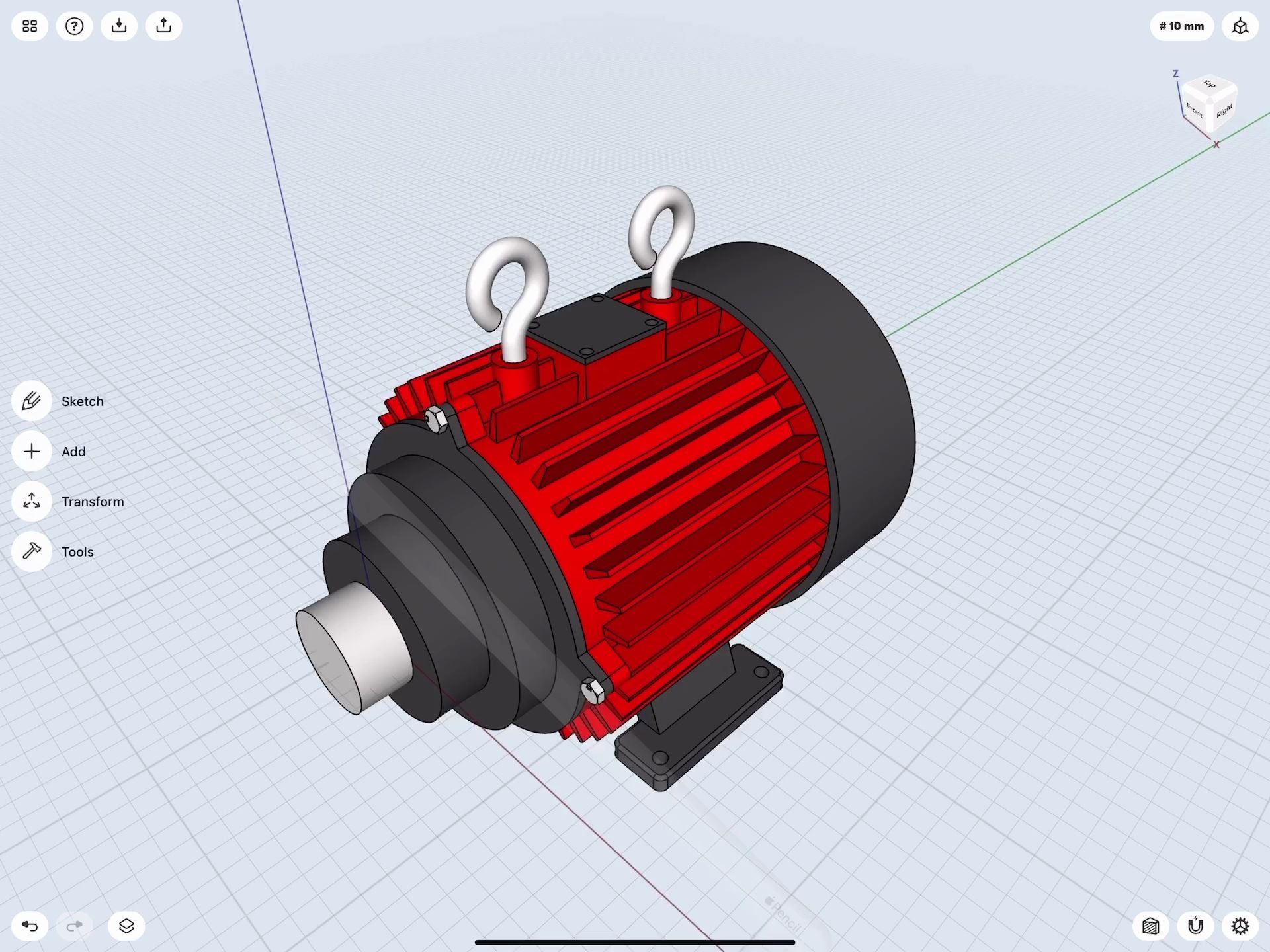Open the grid size 10 mm setting
Image resolution: width=1270 pixels, height=952 pixels.
1181,26
